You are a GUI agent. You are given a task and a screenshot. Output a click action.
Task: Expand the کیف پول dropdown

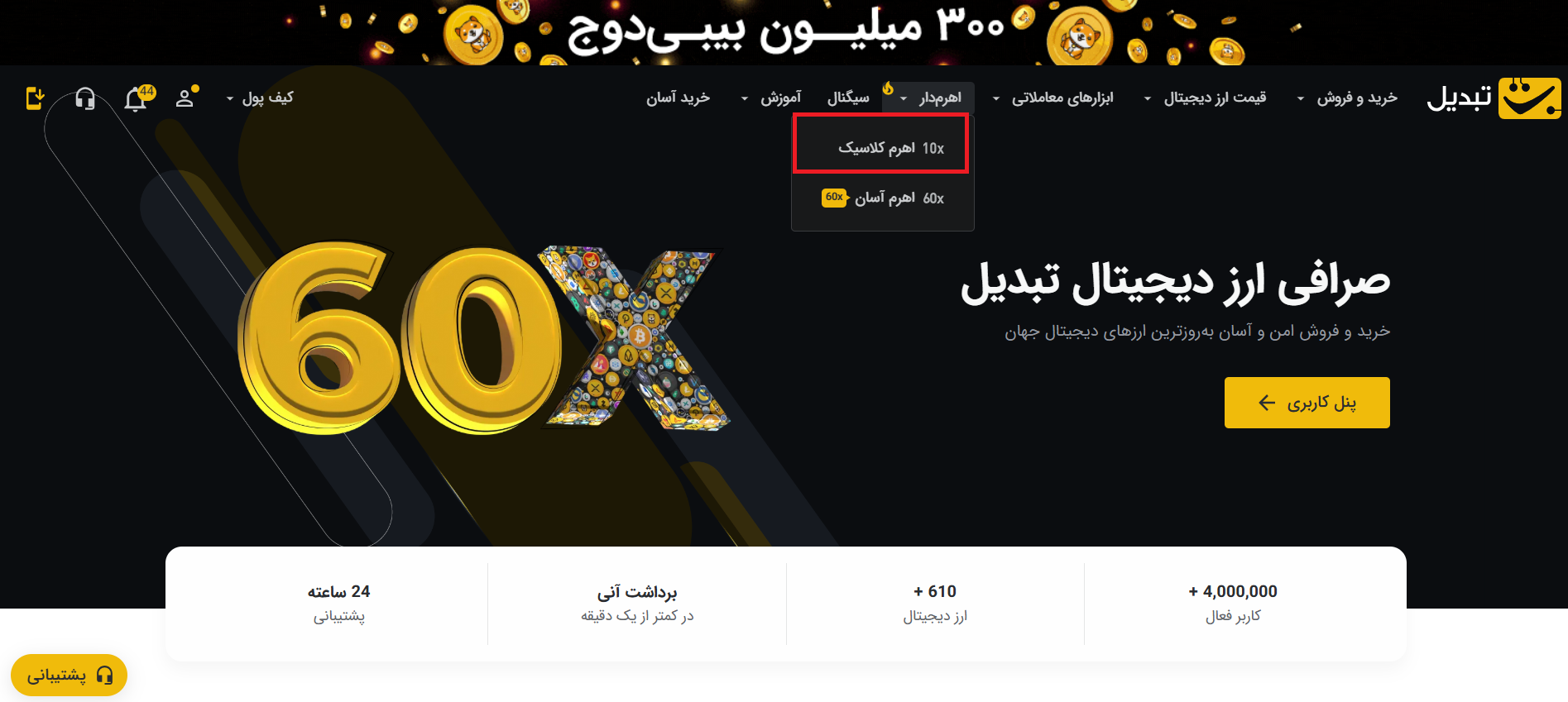click(x=260, y=98)
